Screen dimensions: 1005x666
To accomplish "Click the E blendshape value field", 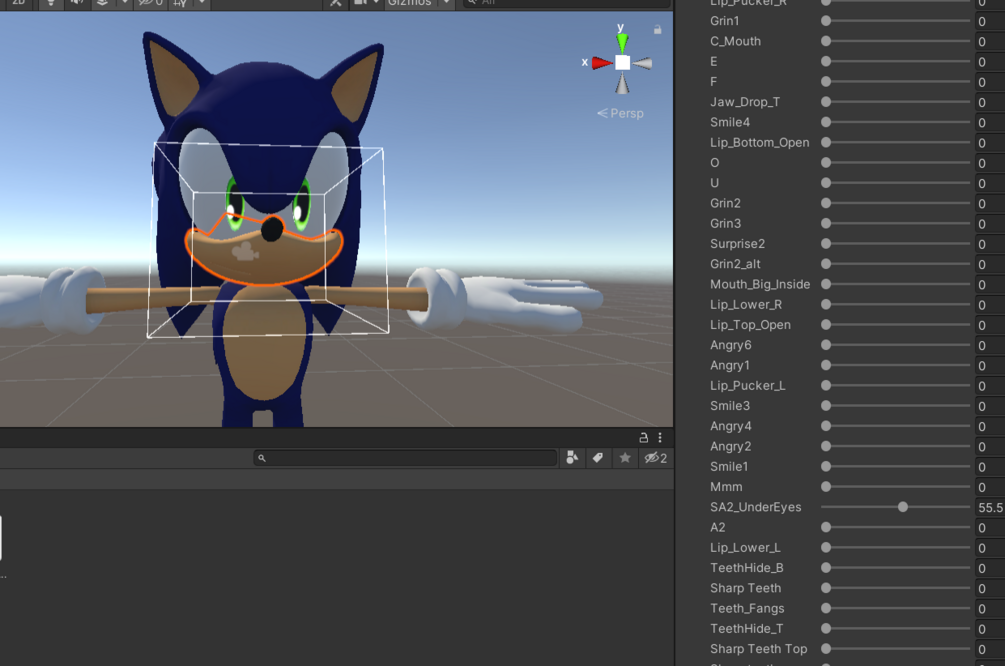I will click(x=990, y=62).
